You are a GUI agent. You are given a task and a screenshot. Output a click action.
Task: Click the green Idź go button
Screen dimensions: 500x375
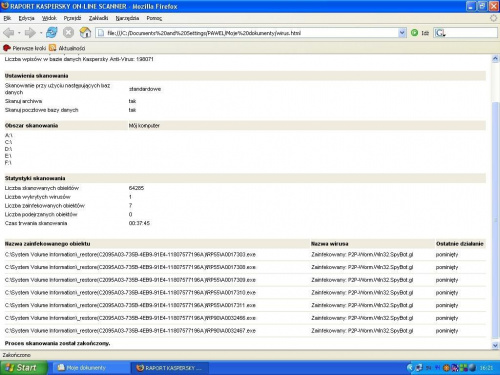[x=420, y=33]
